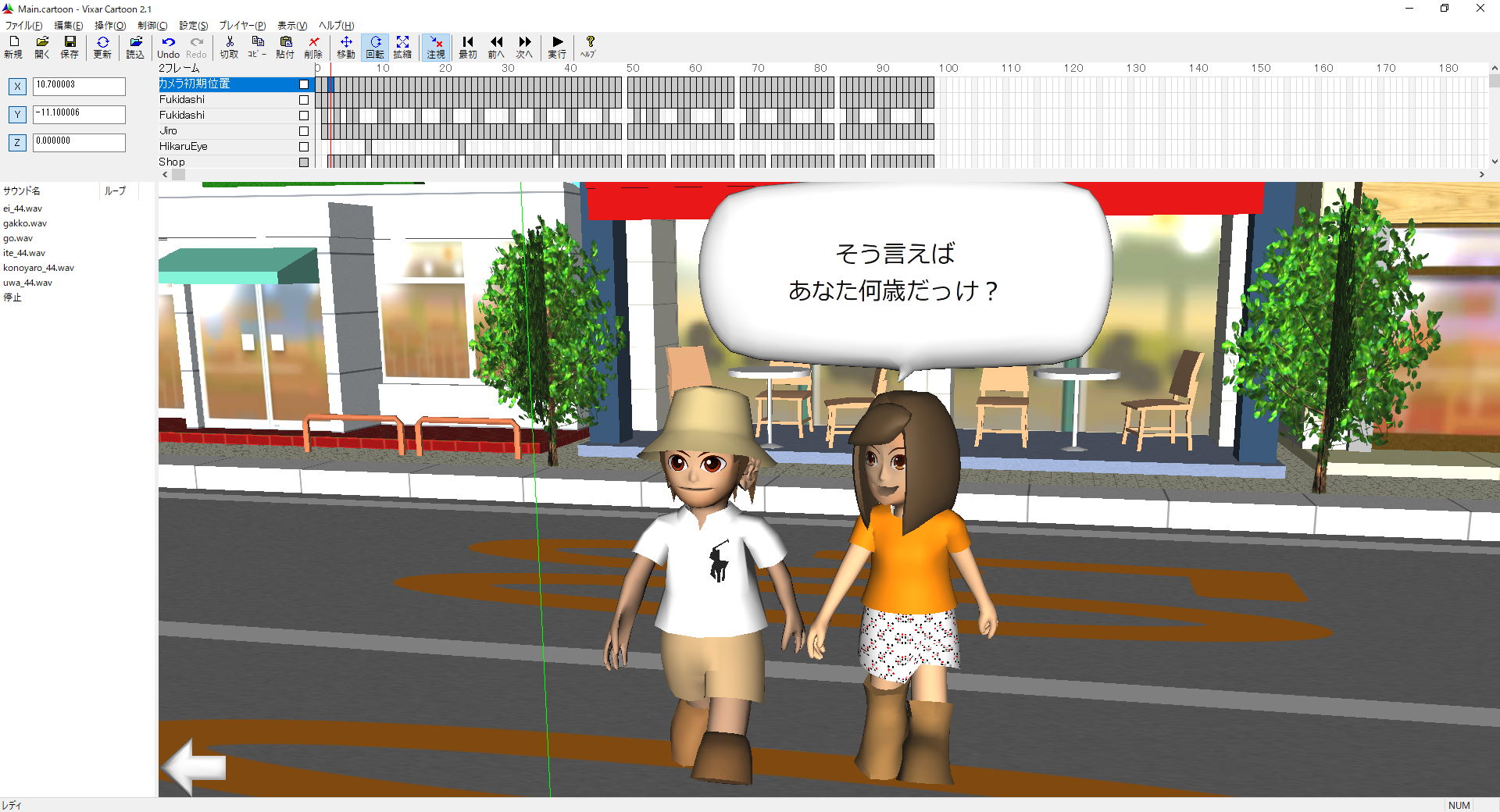Select the 拡縮 (scale) tool
The width and height of the screenshot is (1500, 812).
[x=402, y=47]
